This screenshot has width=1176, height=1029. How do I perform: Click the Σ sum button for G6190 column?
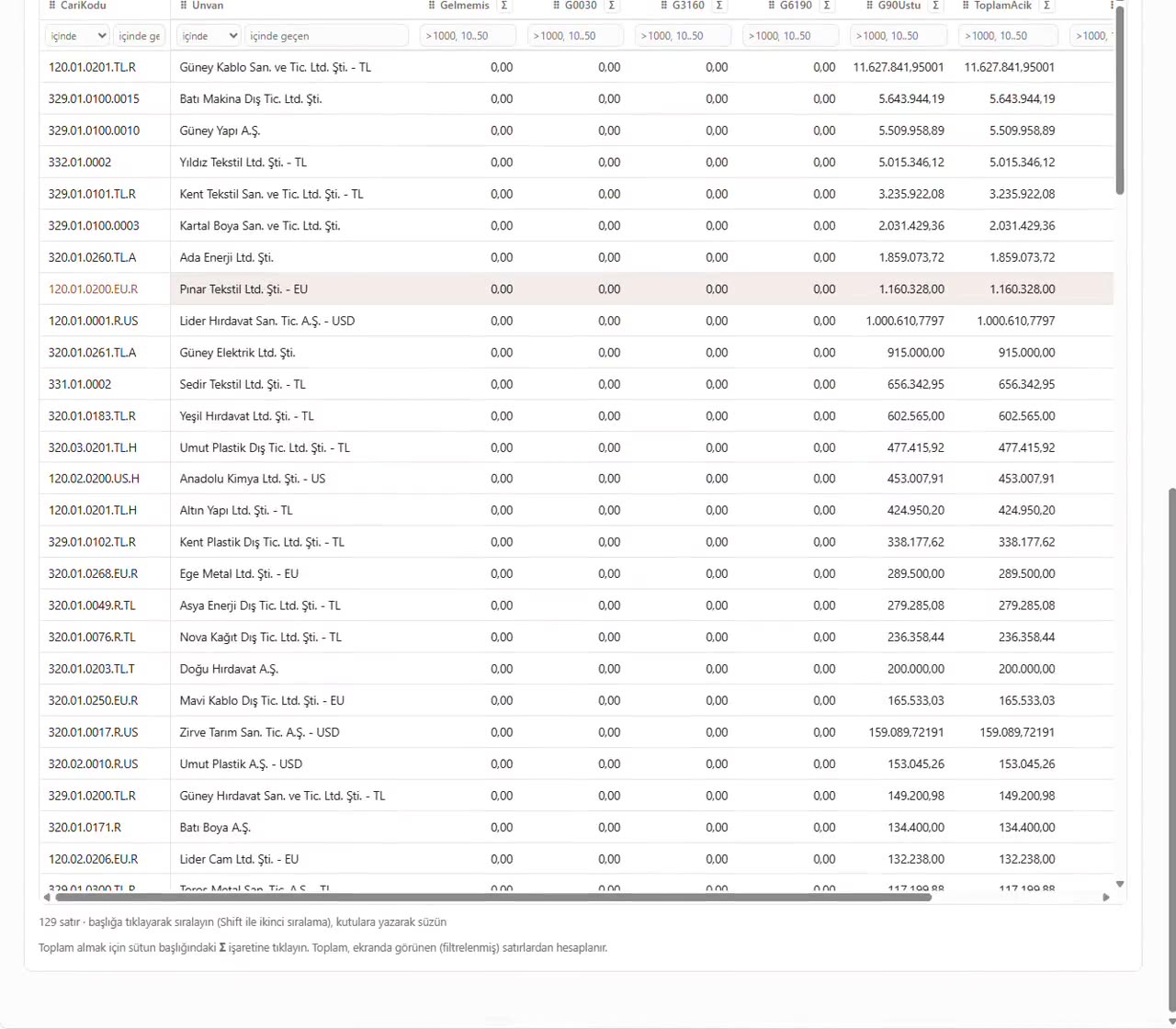[x=827, y=6]
